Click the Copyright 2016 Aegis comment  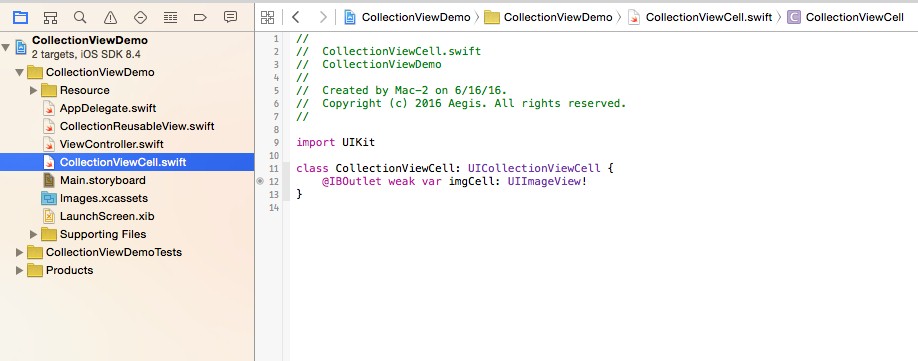coord(461,104)
